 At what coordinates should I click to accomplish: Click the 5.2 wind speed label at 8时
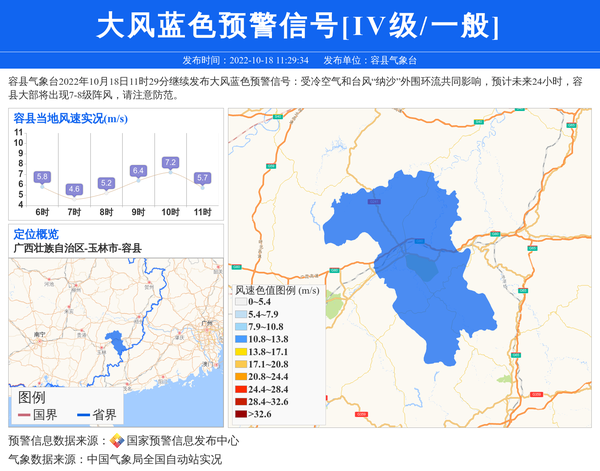[106, 183]
